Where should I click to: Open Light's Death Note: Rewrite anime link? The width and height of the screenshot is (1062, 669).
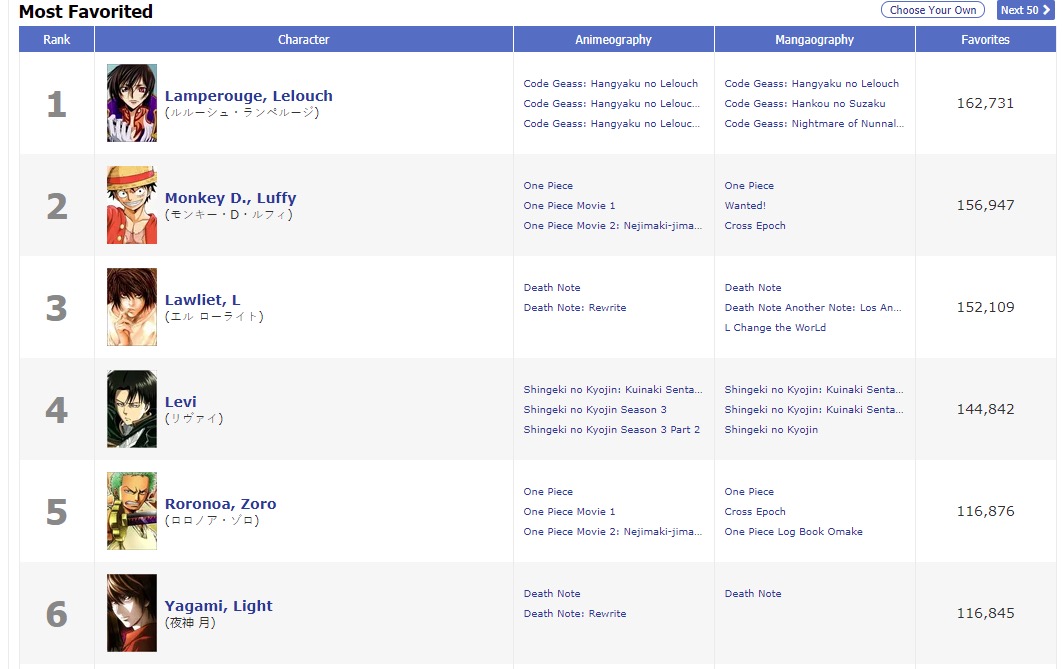click(574, 613)
